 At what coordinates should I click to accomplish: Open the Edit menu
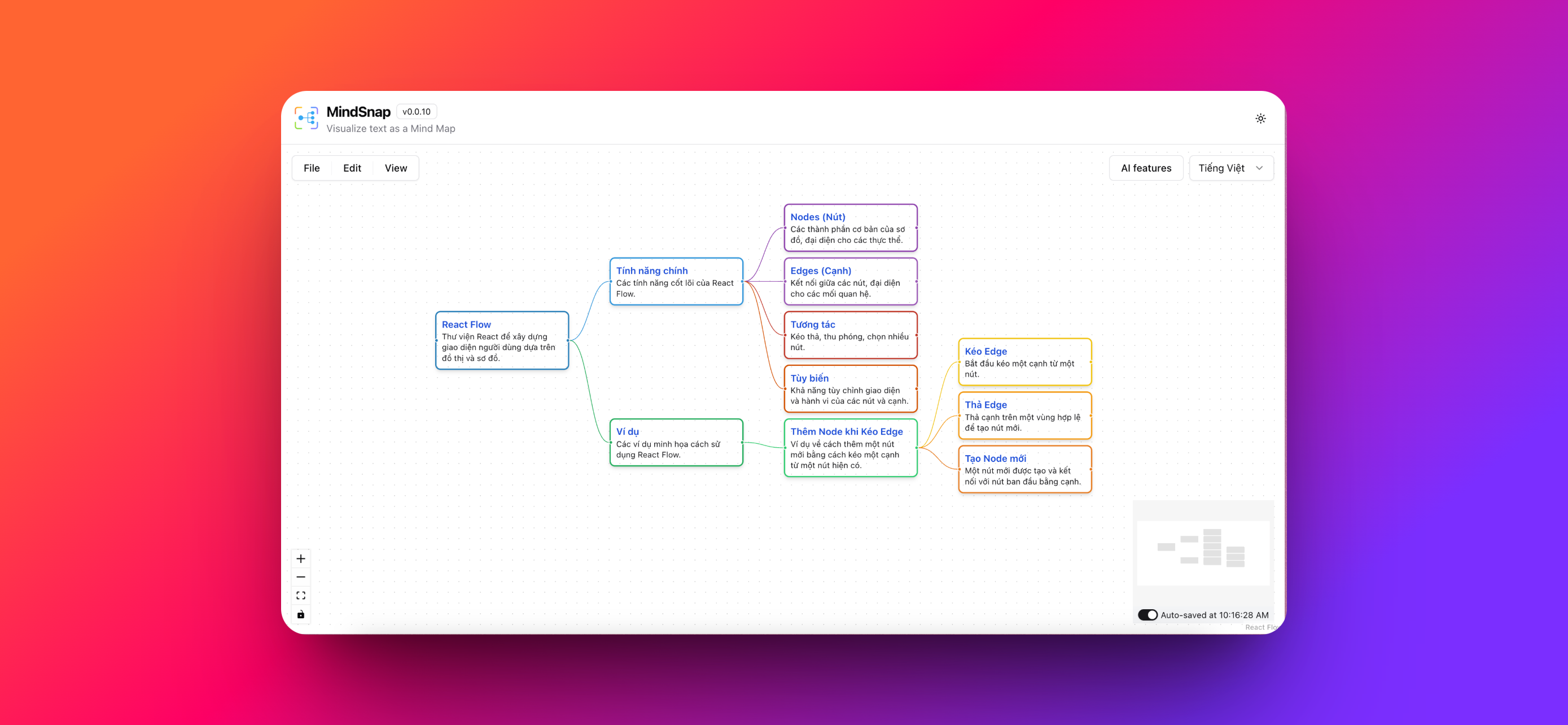coord(352,168)
